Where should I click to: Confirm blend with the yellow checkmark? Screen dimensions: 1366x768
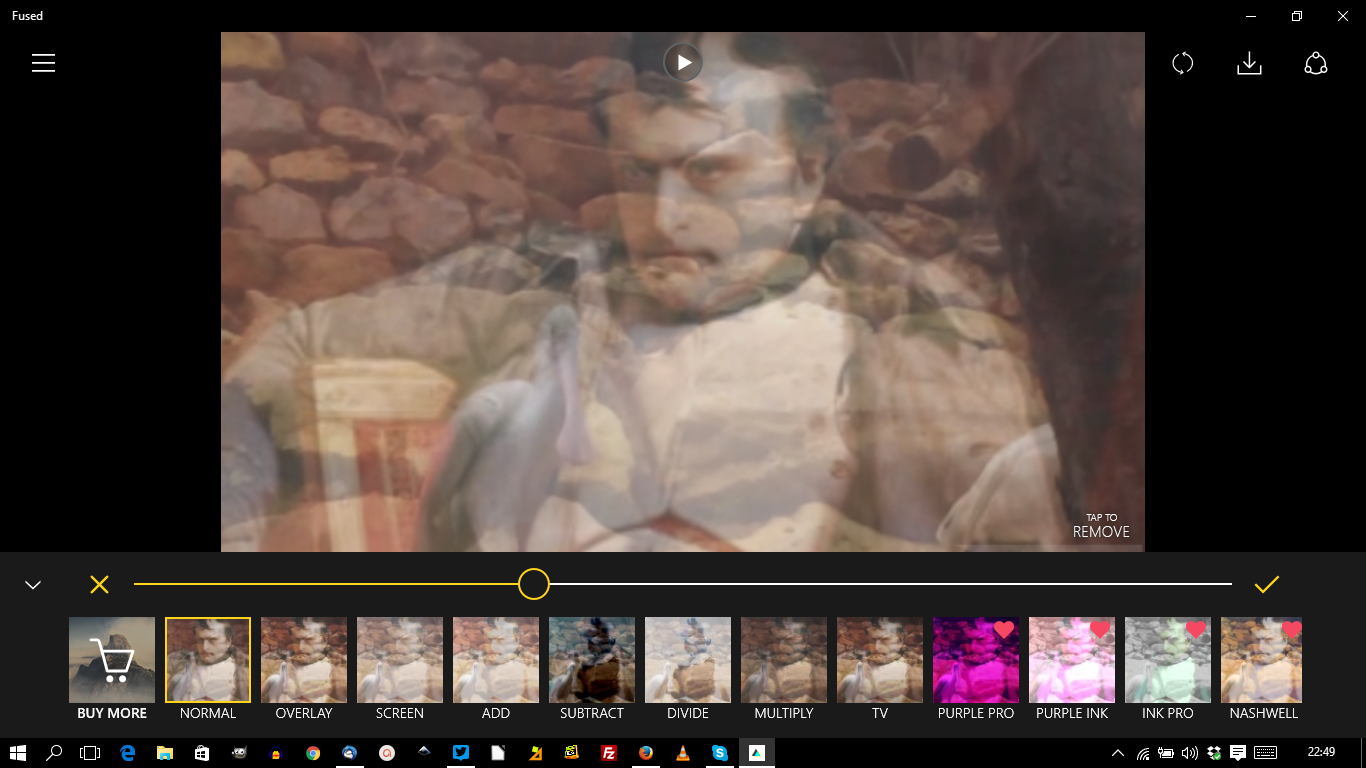click(x=1267, y=584)
